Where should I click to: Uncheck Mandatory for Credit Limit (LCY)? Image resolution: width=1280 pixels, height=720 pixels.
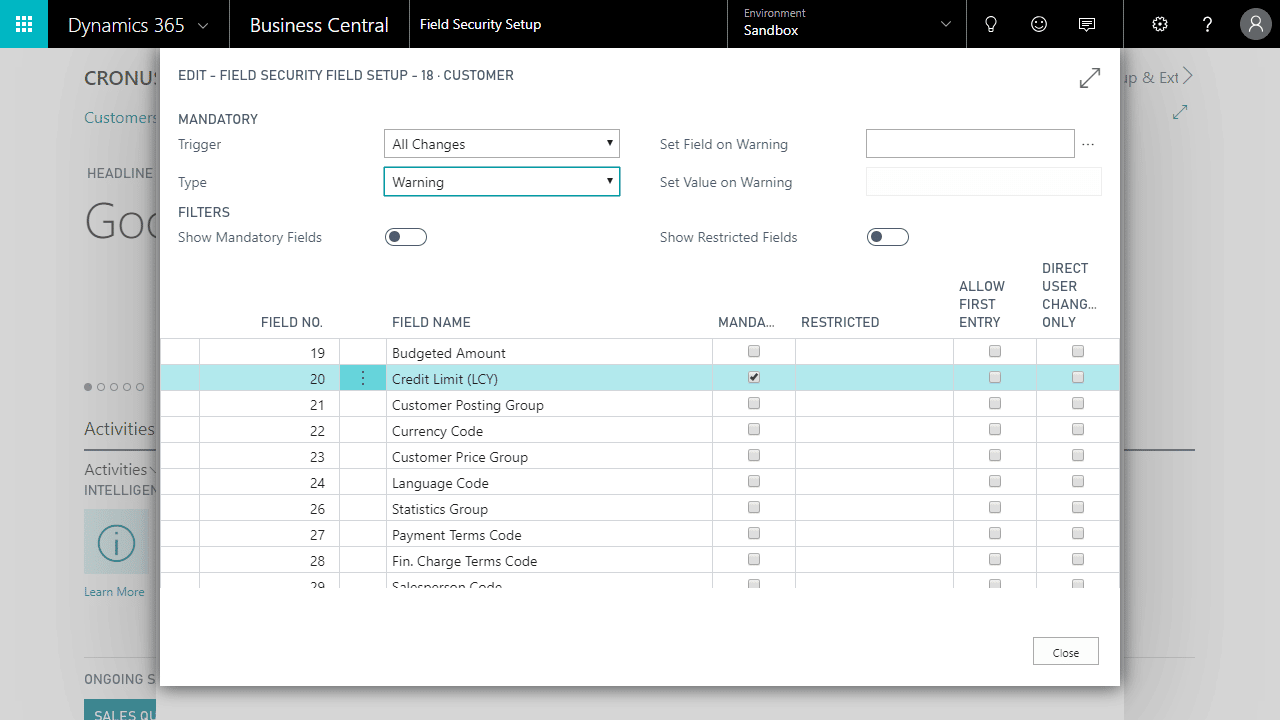point(754,378)
